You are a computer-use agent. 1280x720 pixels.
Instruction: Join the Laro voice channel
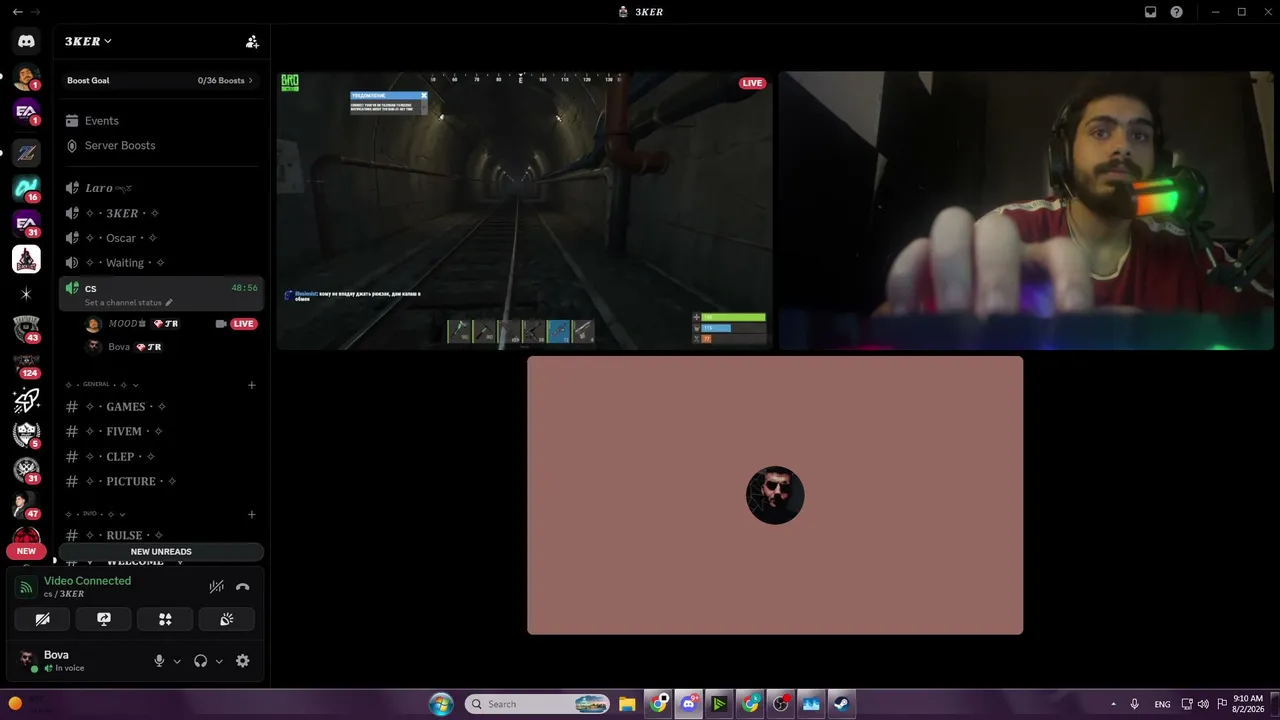[x=161, y=188]
